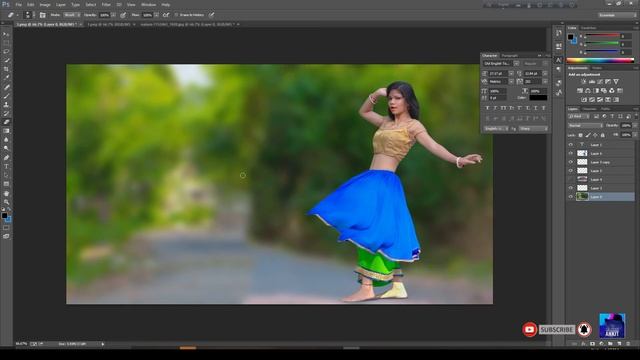Image resolution: width=640 pixels, height=360 pixels.
Task: Open the Image menu
Action: [x=45, y=4]
